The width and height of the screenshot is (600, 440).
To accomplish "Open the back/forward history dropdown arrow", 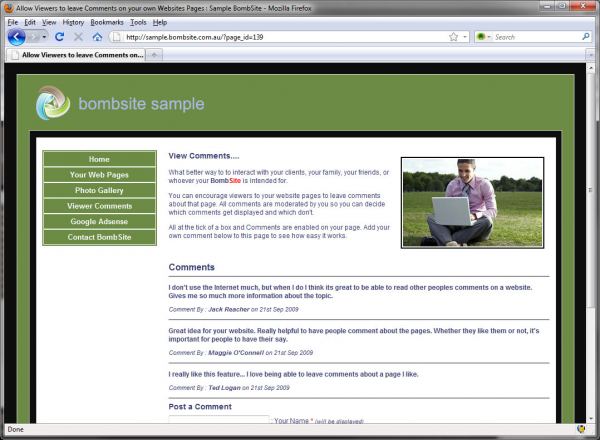I will 44,36.
